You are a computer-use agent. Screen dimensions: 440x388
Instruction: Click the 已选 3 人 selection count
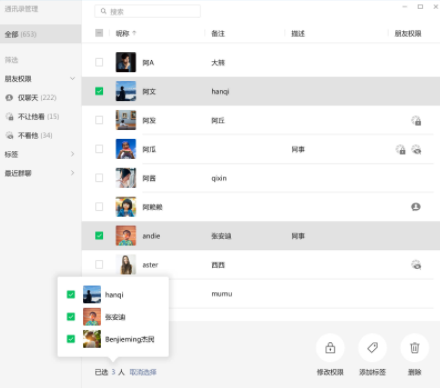pos(110,372)
